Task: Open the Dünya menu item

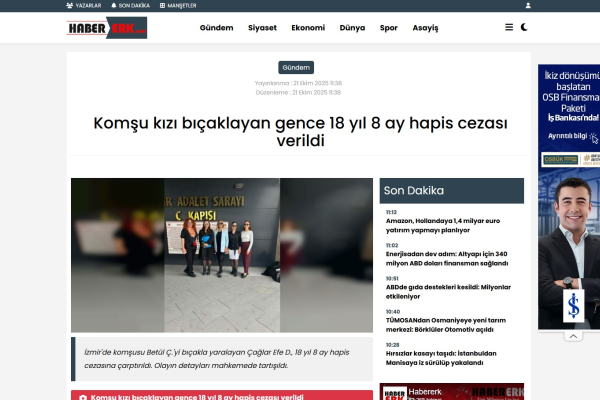Action: coord(352,28)
